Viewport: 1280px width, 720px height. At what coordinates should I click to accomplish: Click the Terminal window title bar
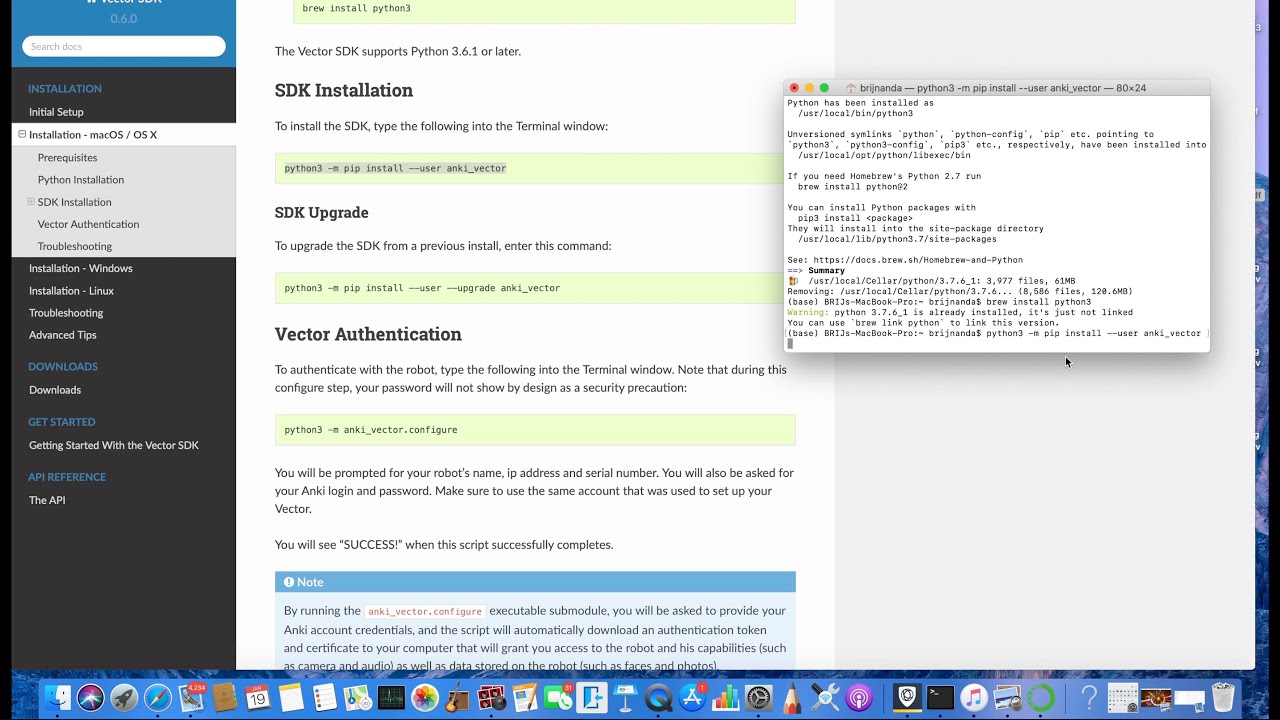[x=997, y=88]
